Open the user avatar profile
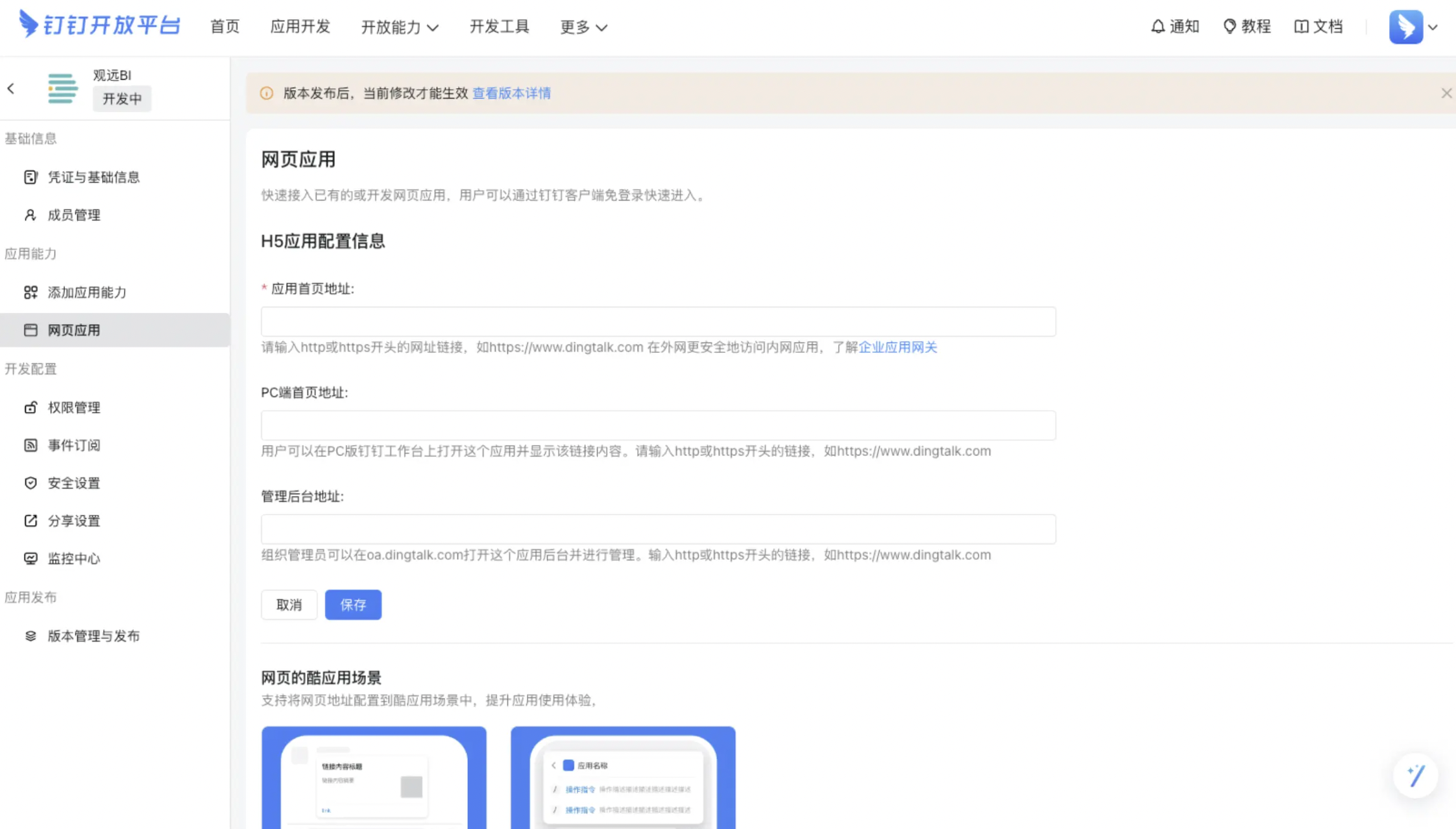 1406,27
